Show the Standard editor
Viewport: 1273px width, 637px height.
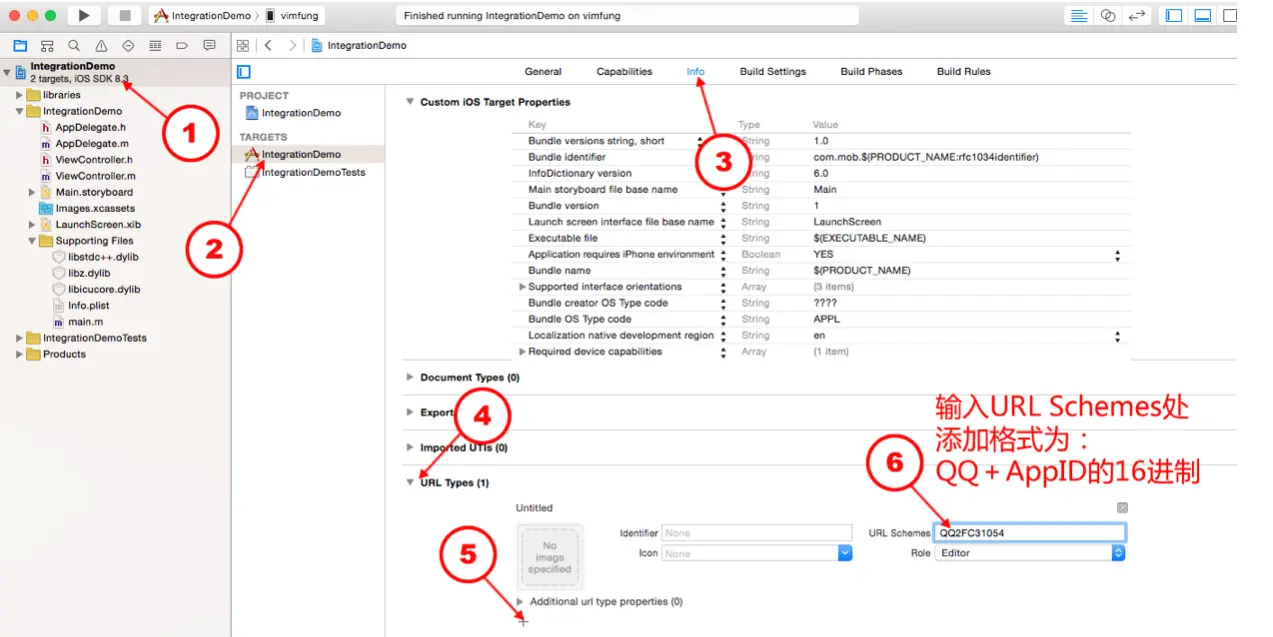1079,16
